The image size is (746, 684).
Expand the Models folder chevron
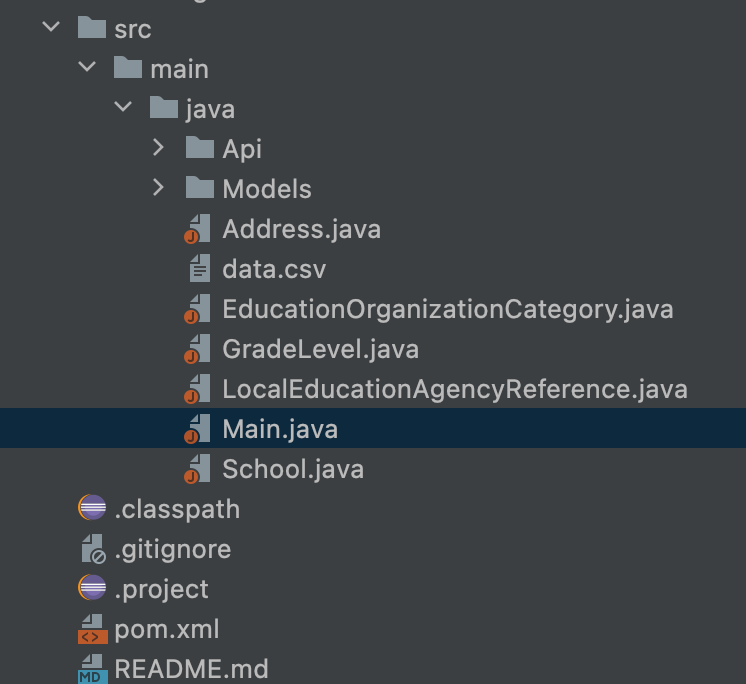point(158,187)
